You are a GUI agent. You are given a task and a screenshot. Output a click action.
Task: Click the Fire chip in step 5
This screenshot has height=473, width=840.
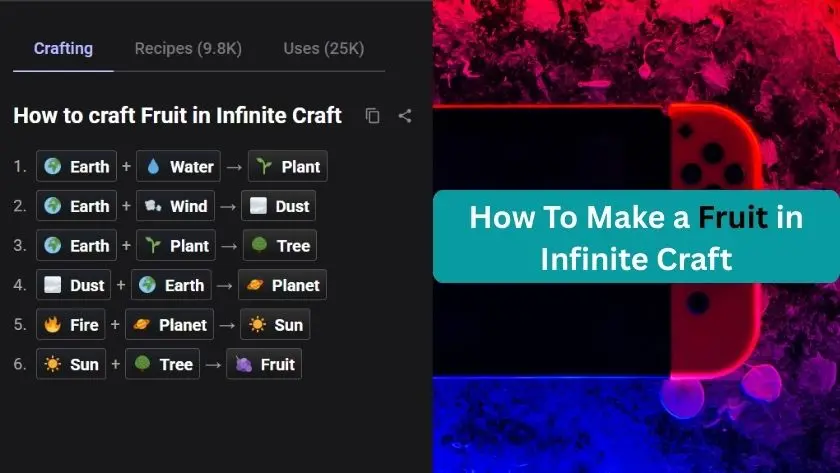[x=71, y=325]
